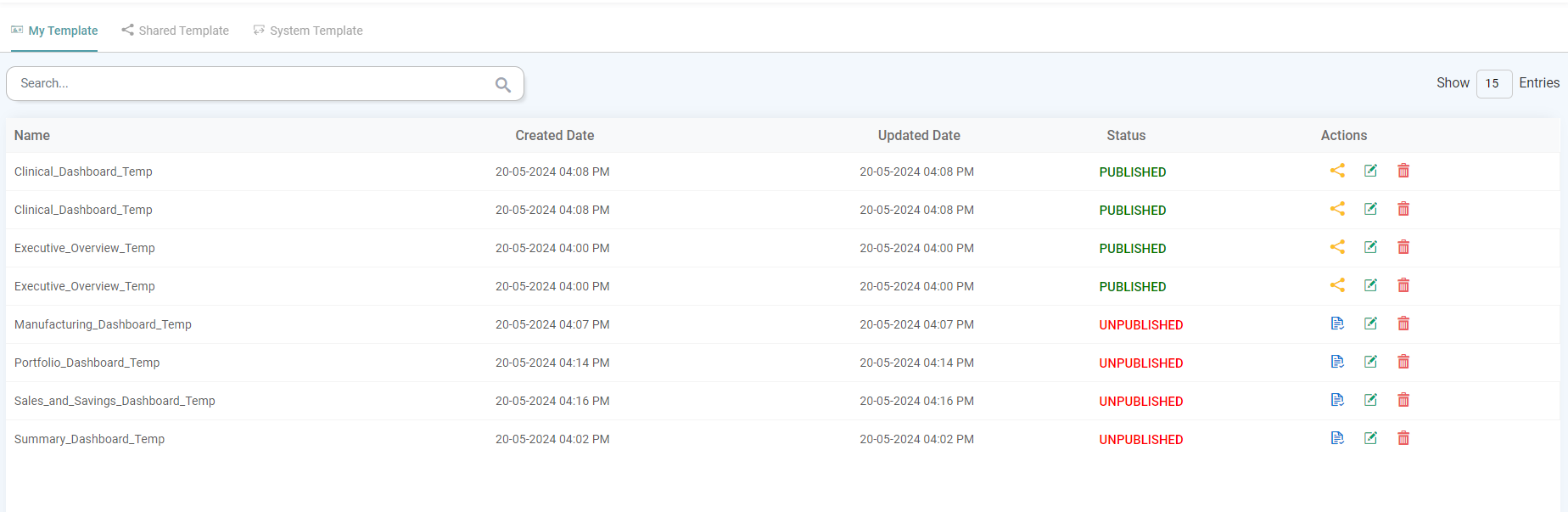This screenshot has height=512, width=1568.
Task: Publish the Sales_and_Savings_Dashboard_Temp template icon
Action: (1337, 400)
